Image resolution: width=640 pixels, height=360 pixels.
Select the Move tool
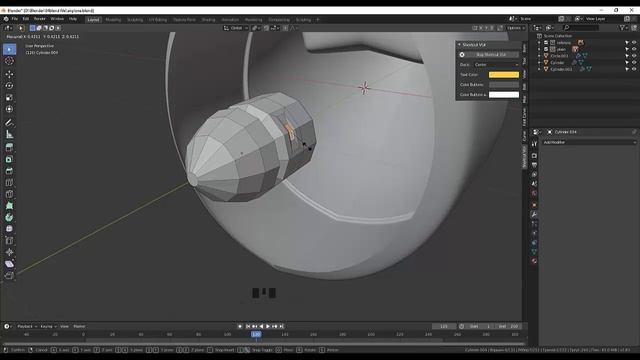click(x=9, y=74)
